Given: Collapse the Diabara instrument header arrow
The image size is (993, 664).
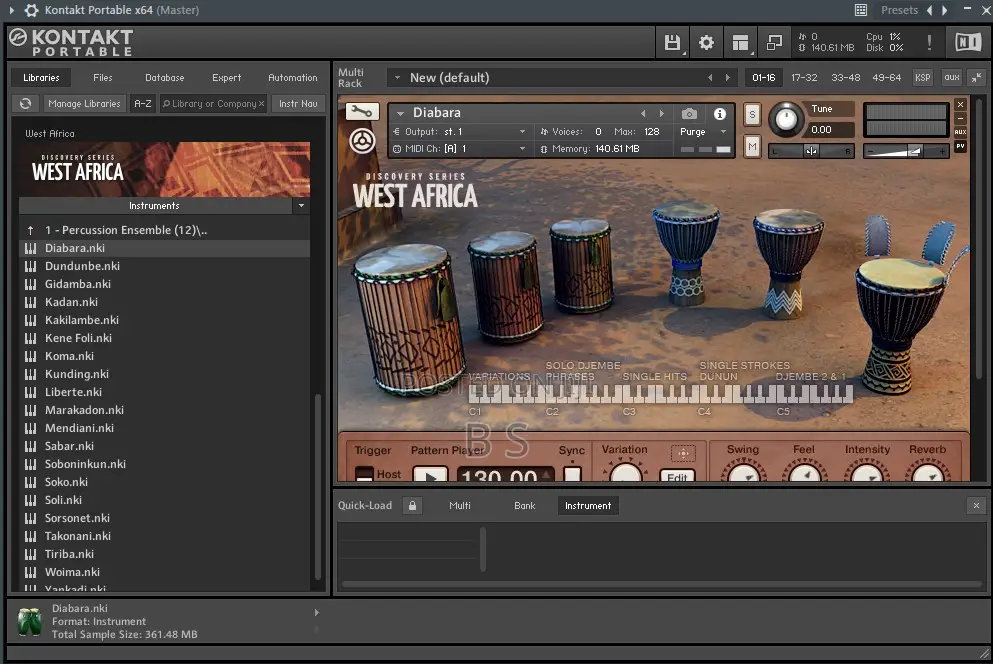Looking at the screenshot, I should pos(400,113).
